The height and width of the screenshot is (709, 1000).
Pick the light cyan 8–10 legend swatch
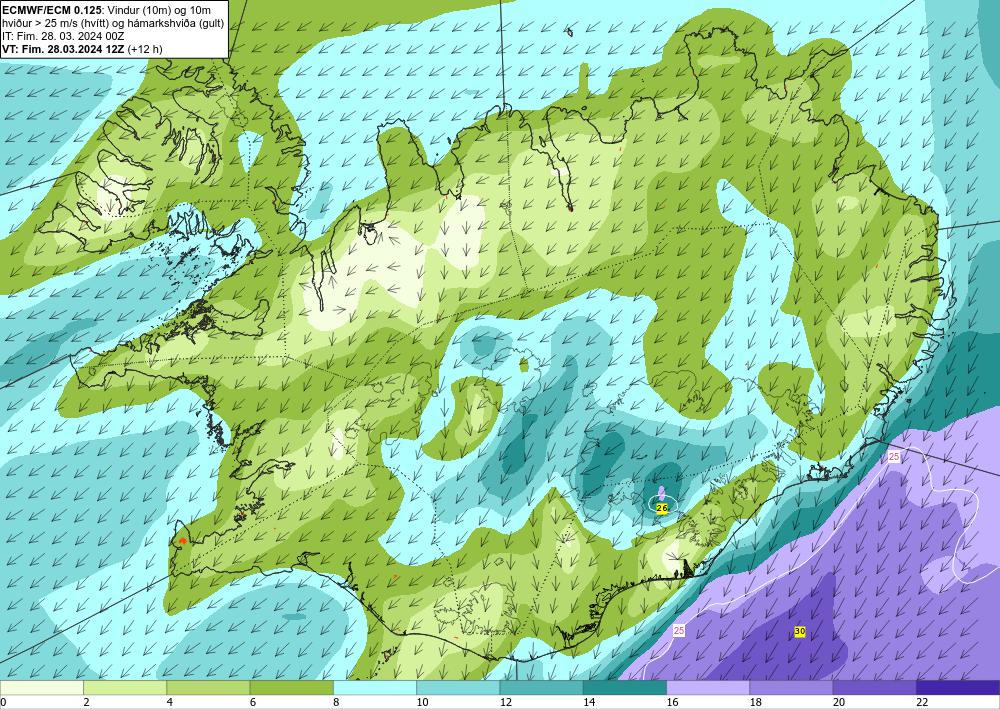click(x=375, y=687)
